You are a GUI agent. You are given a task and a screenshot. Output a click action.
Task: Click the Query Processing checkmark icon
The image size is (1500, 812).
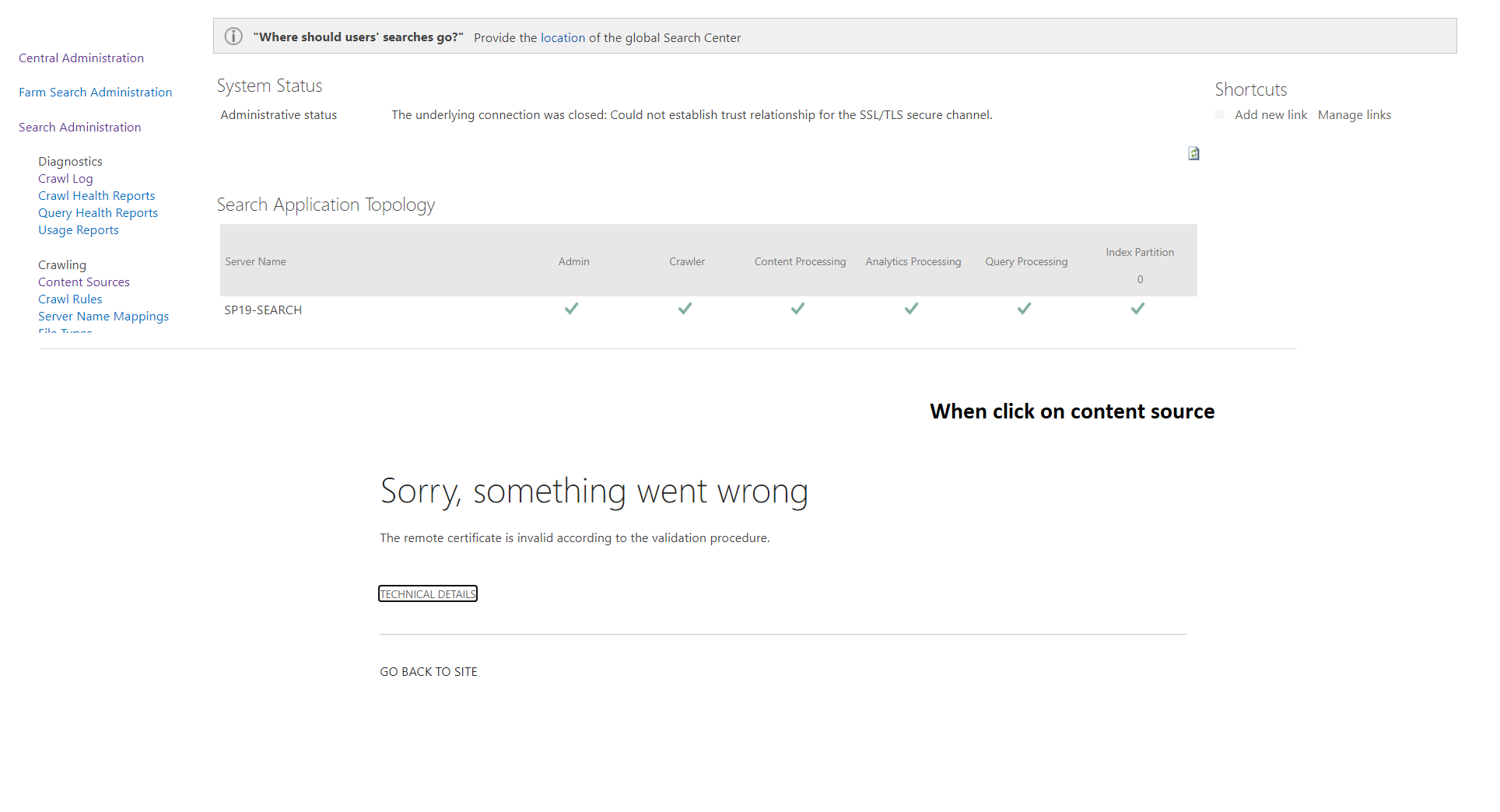coord(1024,309)
